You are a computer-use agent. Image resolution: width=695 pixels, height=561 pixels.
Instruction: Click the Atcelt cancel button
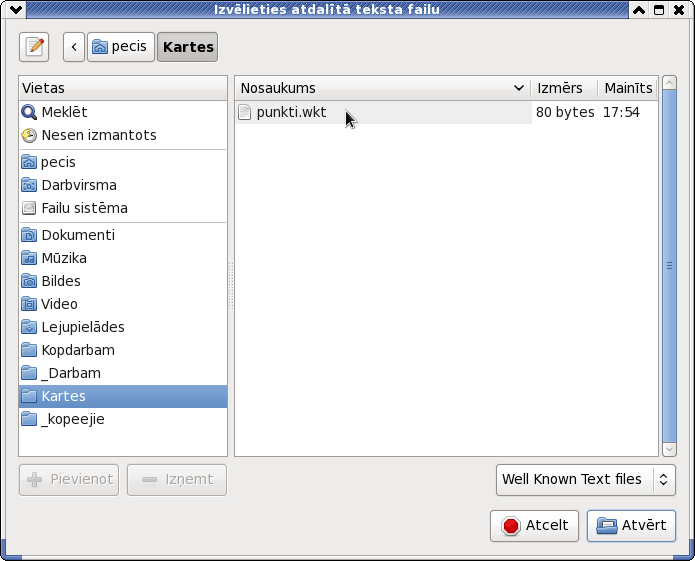(x=535, y=526)
